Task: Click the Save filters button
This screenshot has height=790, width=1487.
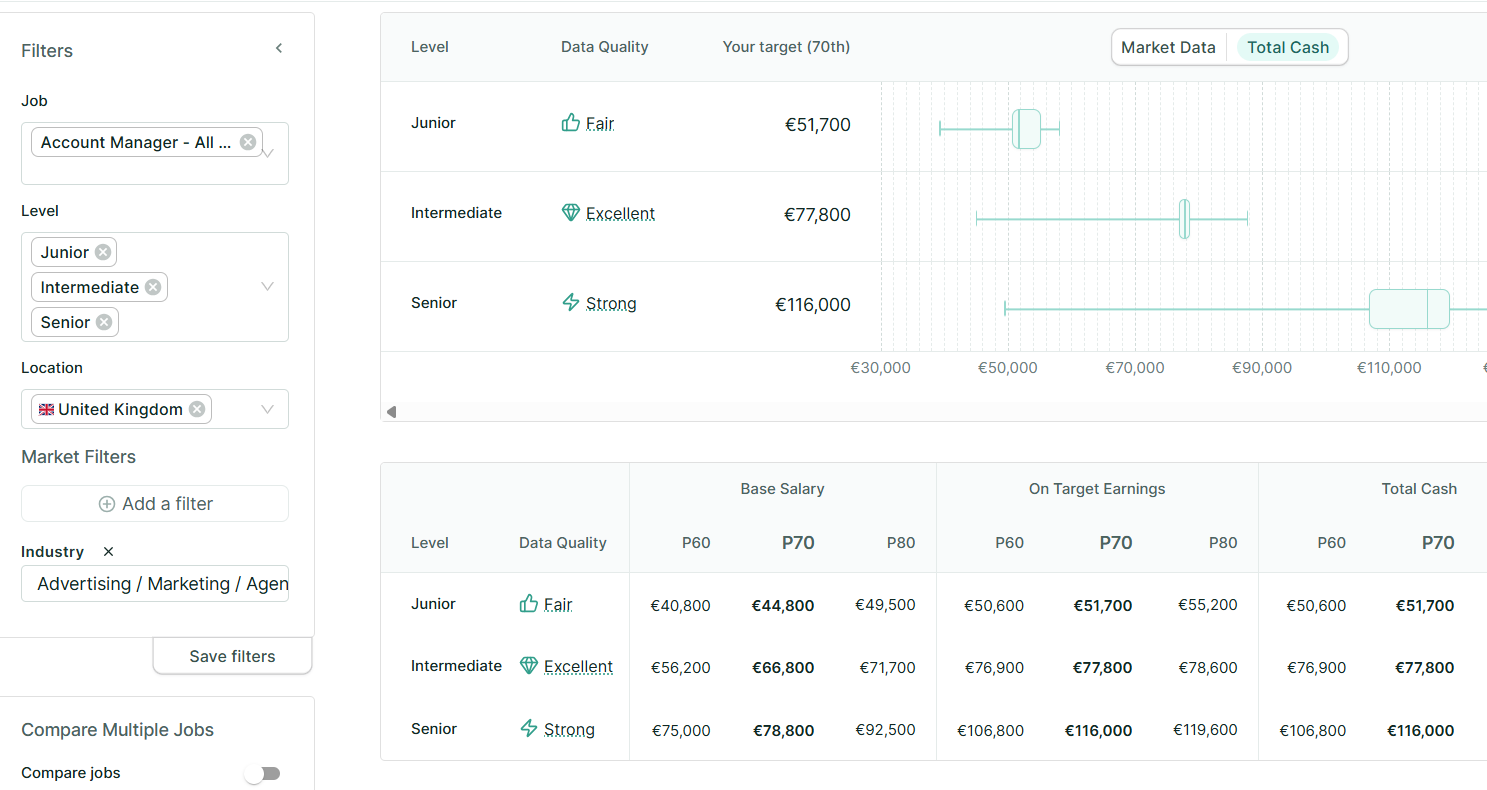Action: [x=232, y=656]
